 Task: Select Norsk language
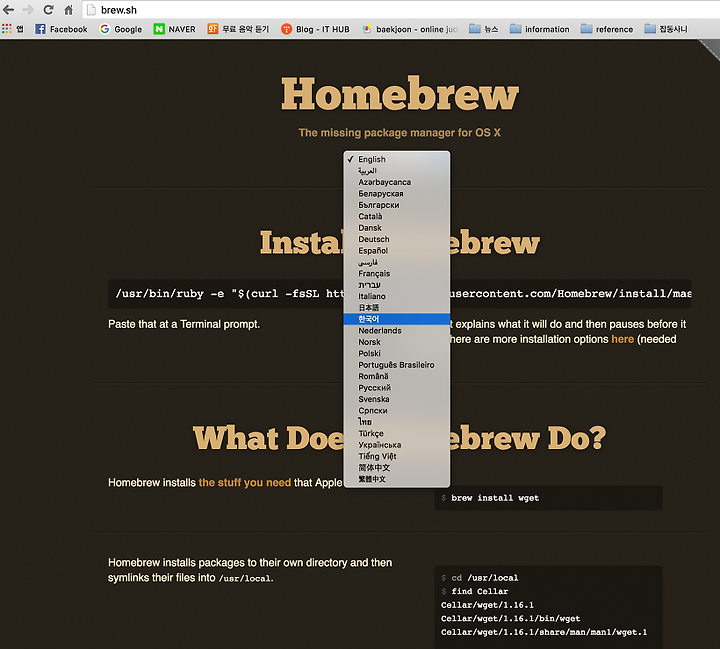pyautogui.click(x=397, y=342)
